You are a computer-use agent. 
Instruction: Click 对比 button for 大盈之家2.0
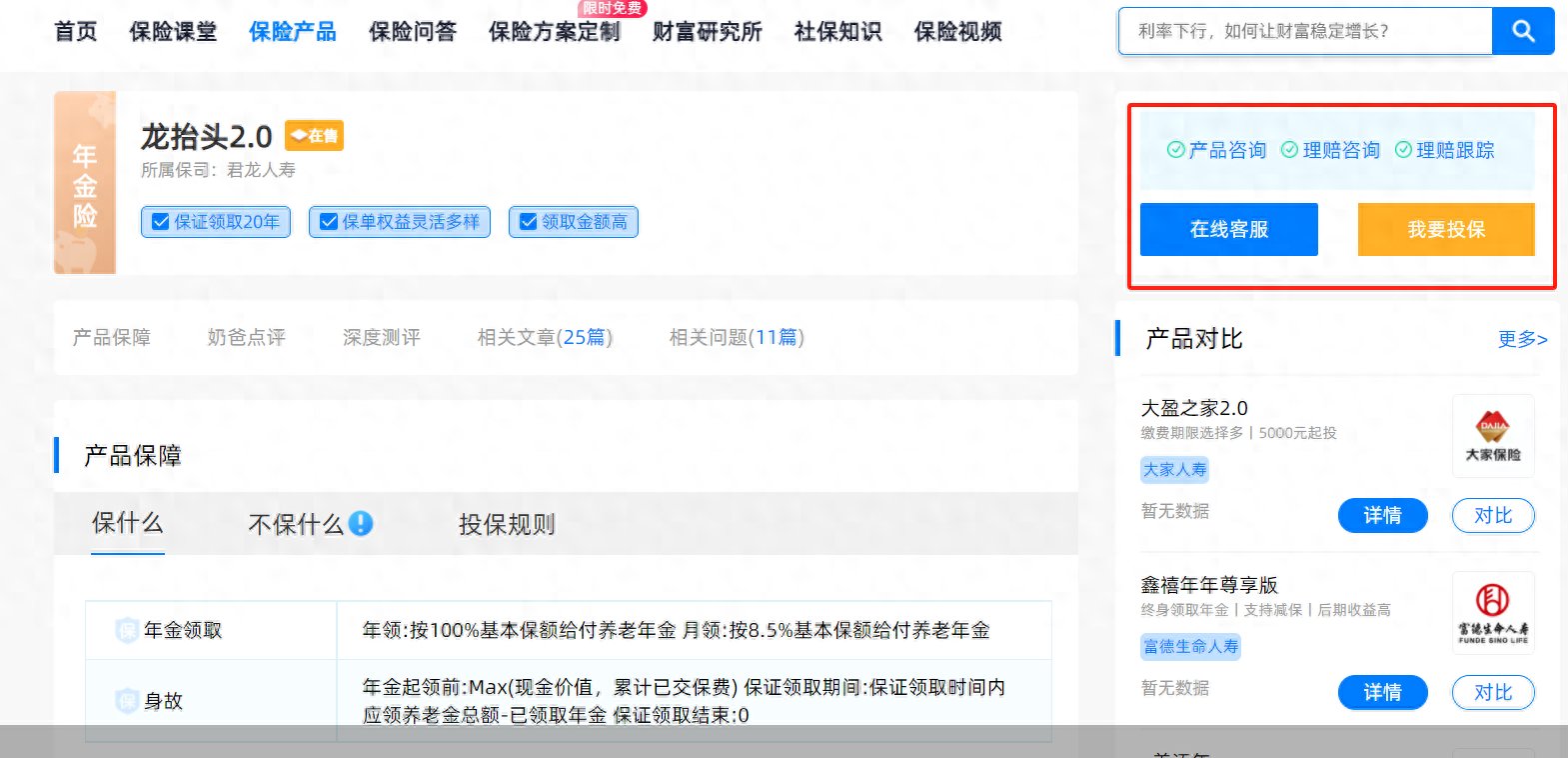[1493, 515]
